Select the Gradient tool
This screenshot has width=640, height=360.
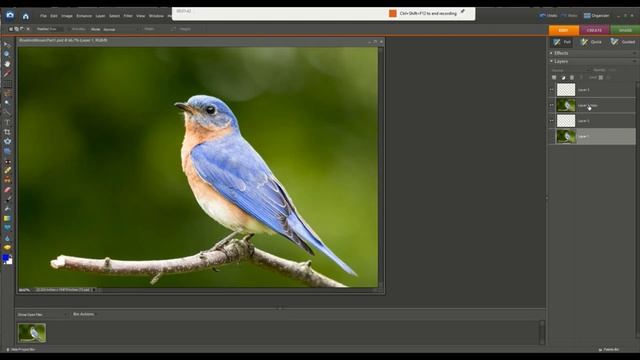(x=7, y=218)
